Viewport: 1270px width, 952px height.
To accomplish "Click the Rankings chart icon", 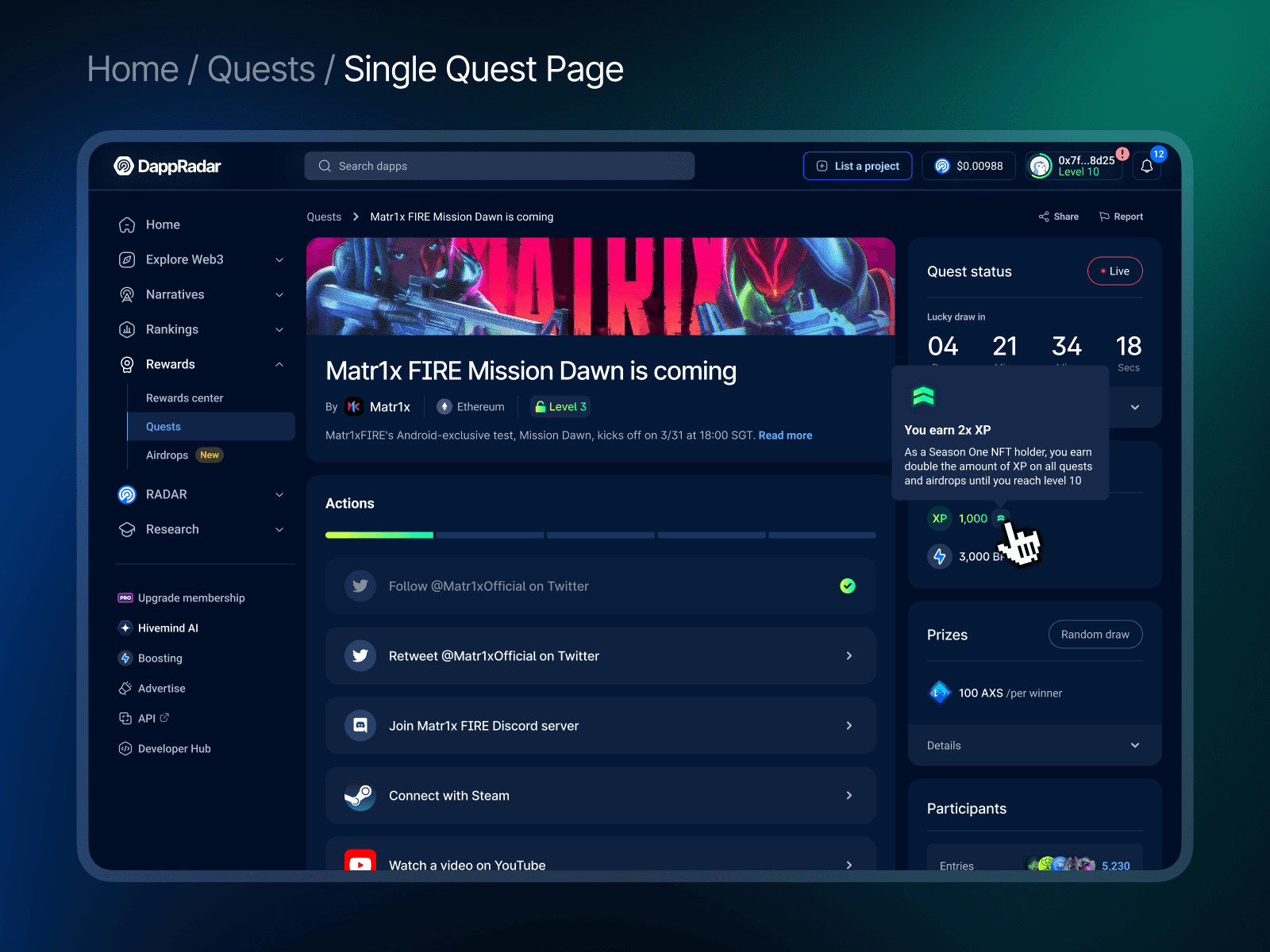I will tap(127, 329).
